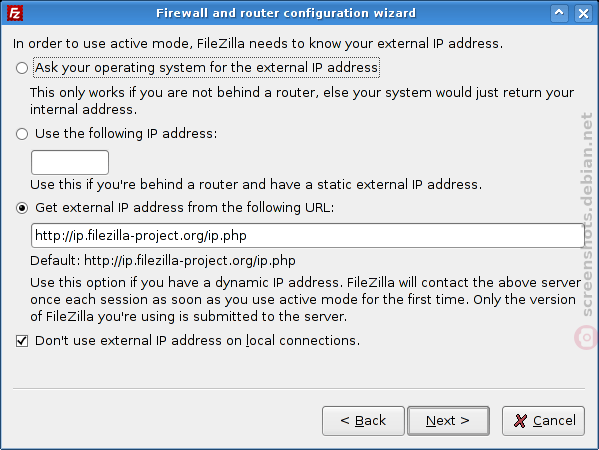The image size is (599, 450).
Task: Click the 'This only works if' explanation text
Action: pos(302,101)
